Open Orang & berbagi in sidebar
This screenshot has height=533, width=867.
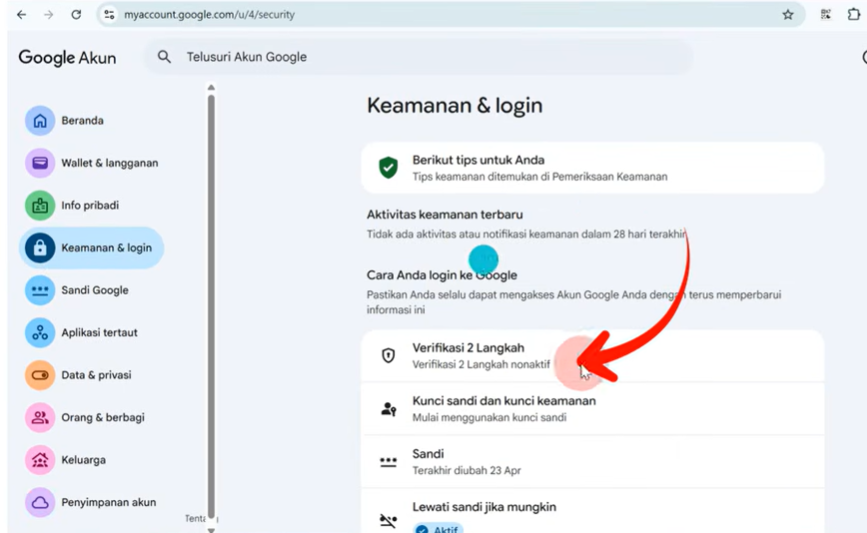91,417
